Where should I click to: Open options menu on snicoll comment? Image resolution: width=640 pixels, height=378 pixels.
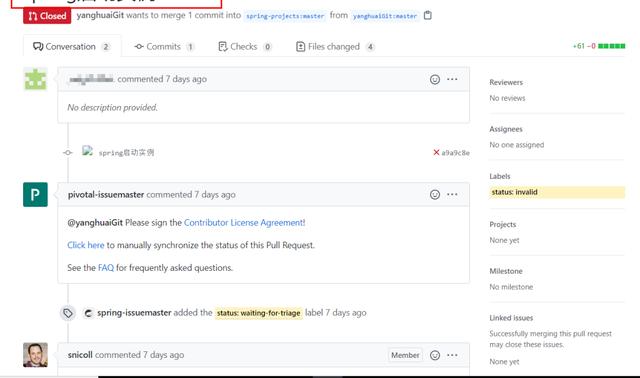tap(452, 355)
